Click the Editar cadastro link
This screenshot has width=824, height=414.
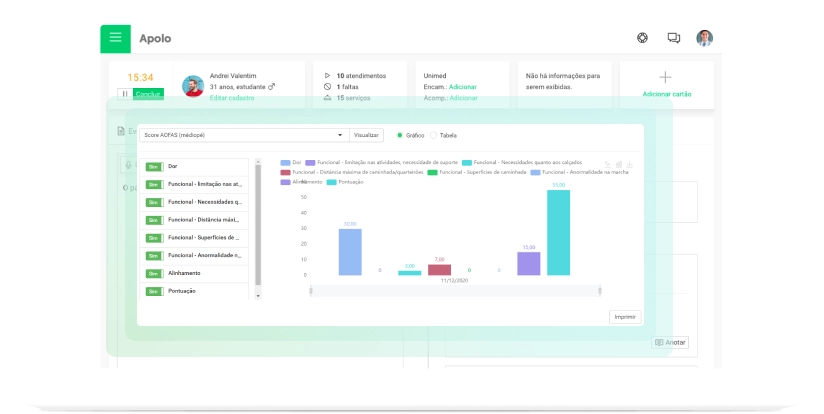(x=232, y=98)
